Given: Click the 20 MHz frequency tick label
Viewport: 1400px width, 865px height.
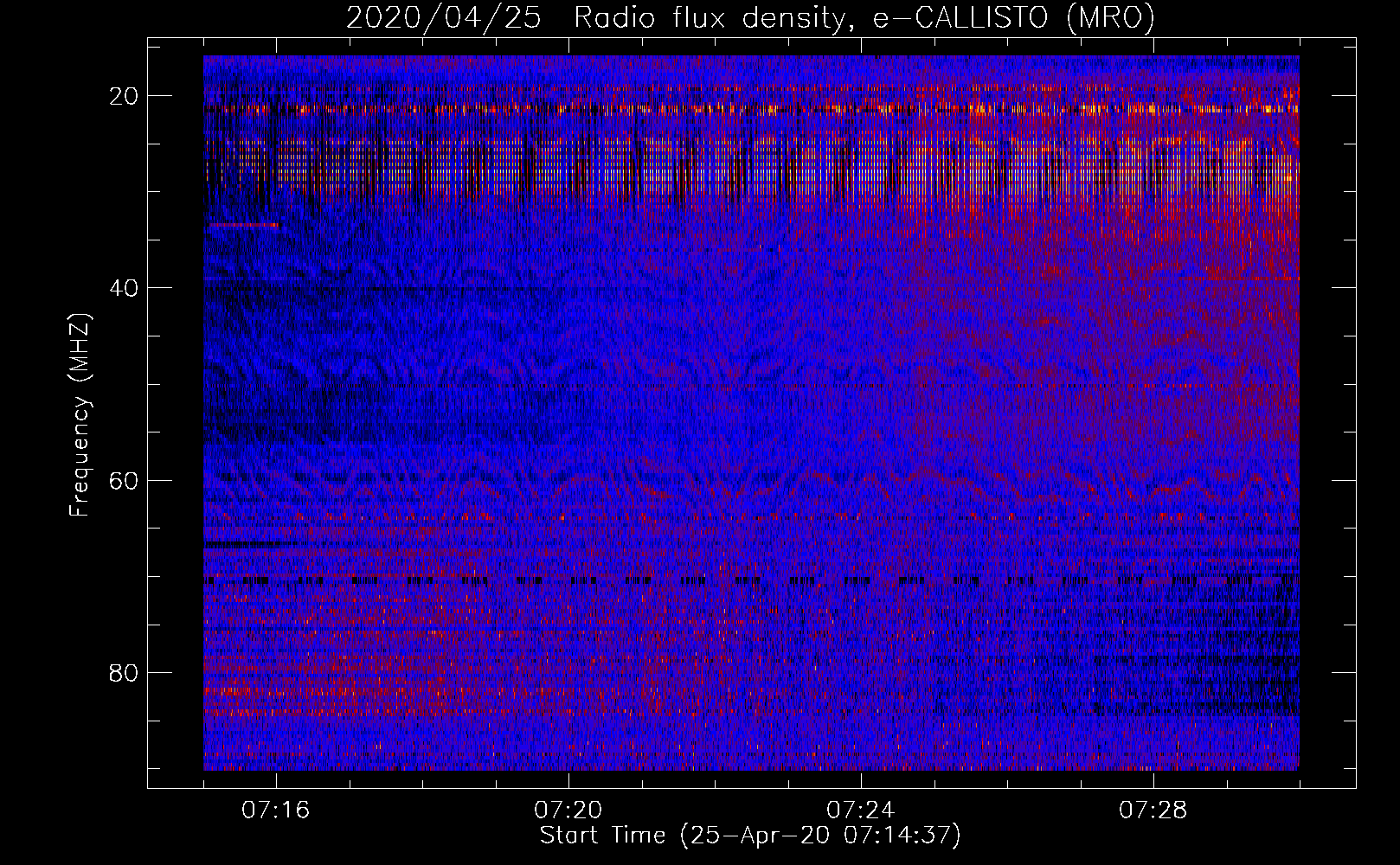Looking at the screenshot, I should tap(125, 96).
